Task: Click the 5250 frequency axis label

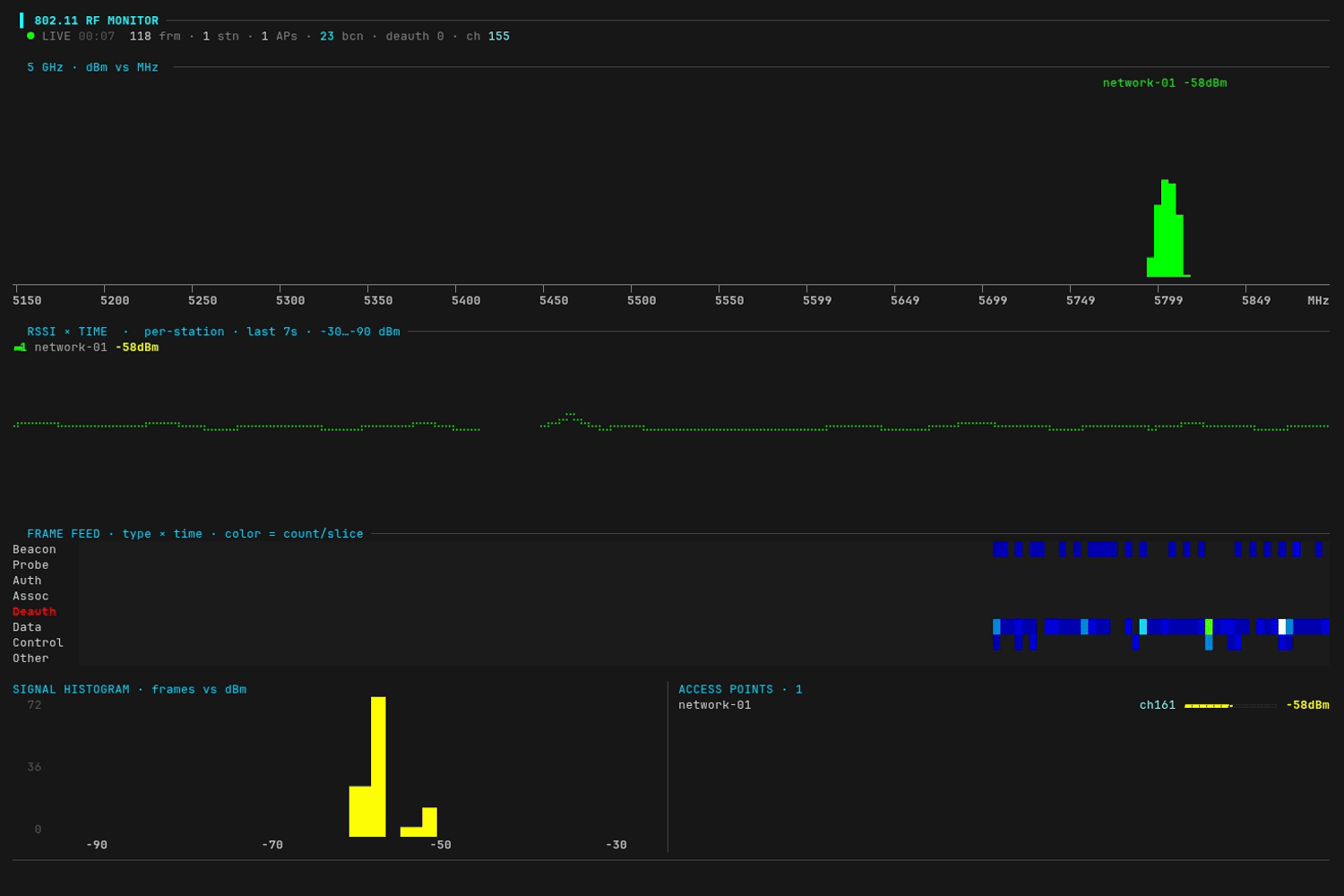Action: pyautogui.click(x=202, y=301)
